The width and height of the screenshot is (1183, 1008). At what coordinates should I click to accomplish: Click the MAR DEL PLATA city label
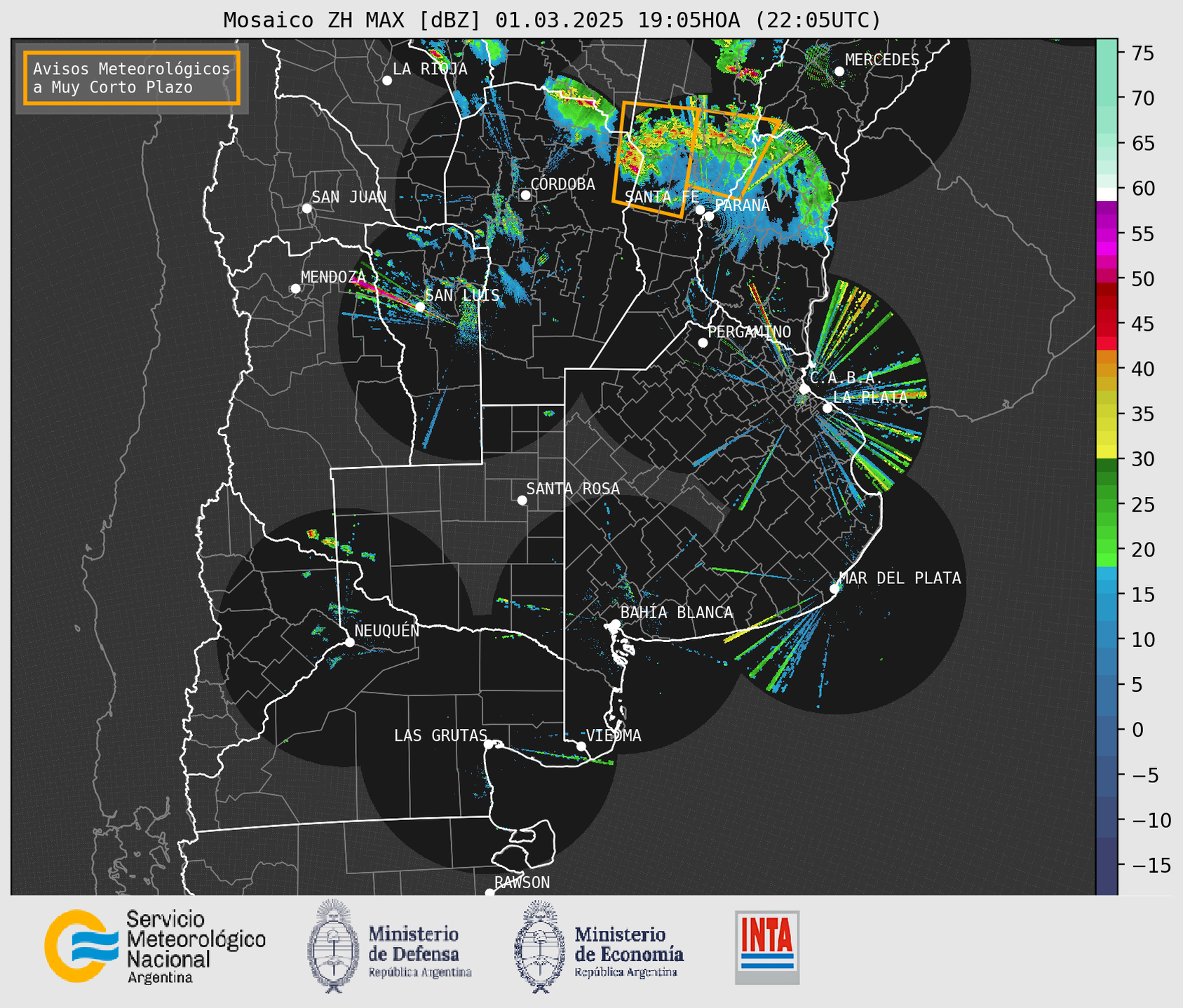coord(900,578)
